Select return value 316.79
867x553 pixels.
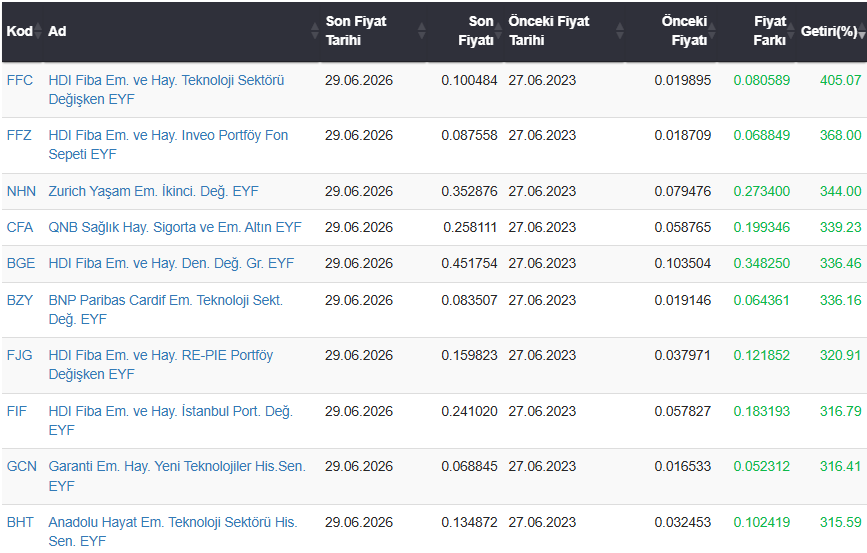coord(840,411)
